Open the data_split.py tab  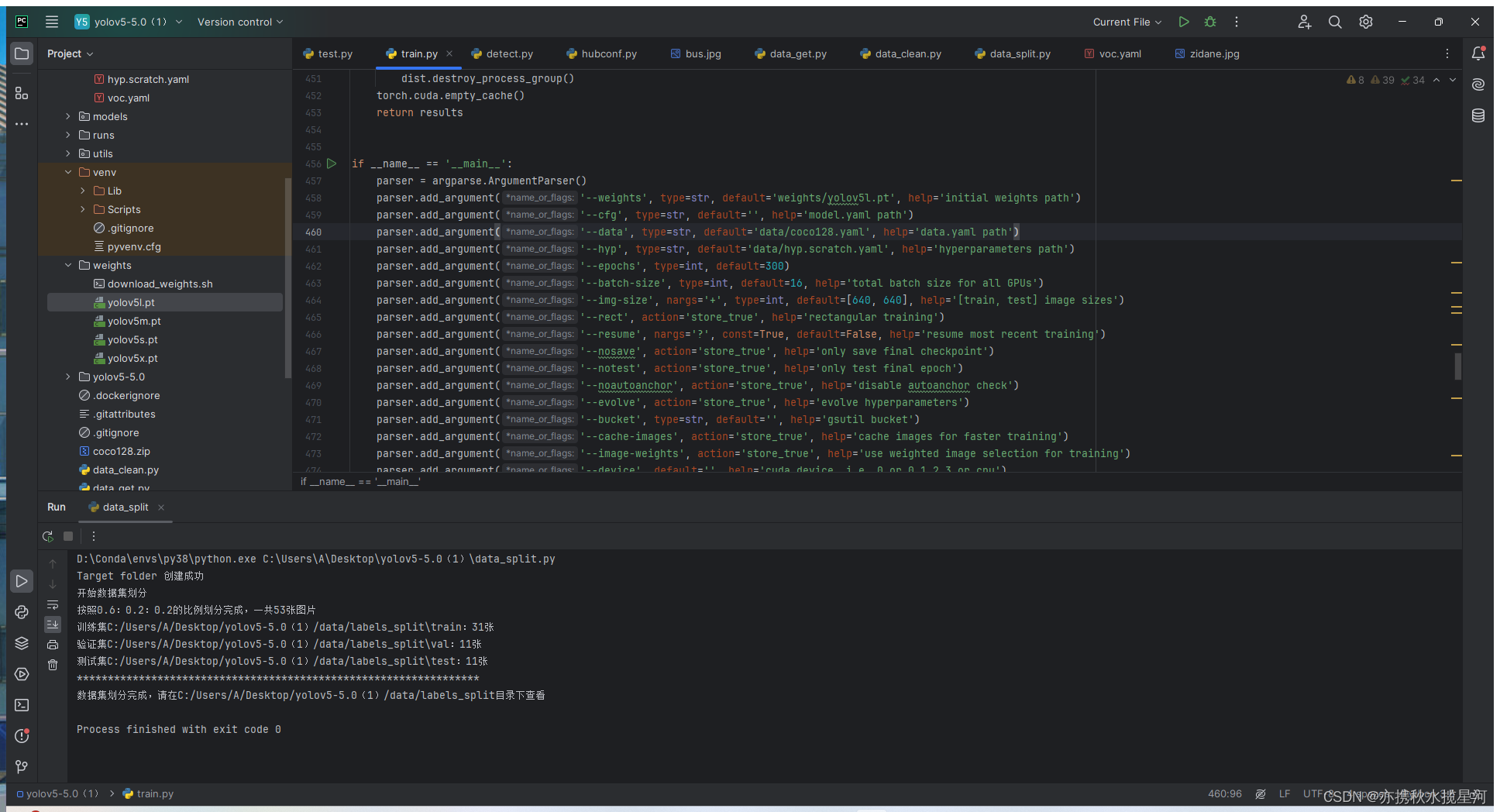click(1013, 53)
